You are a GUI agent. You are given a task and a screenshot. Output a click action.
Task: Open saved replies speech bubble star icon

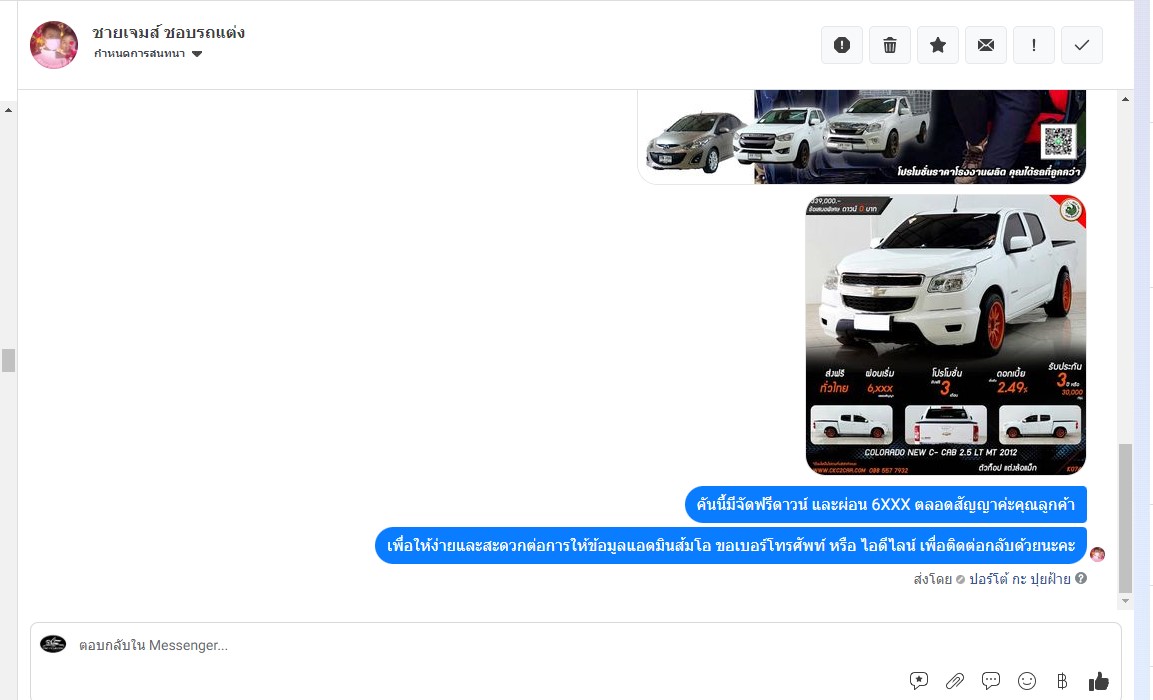918,681
